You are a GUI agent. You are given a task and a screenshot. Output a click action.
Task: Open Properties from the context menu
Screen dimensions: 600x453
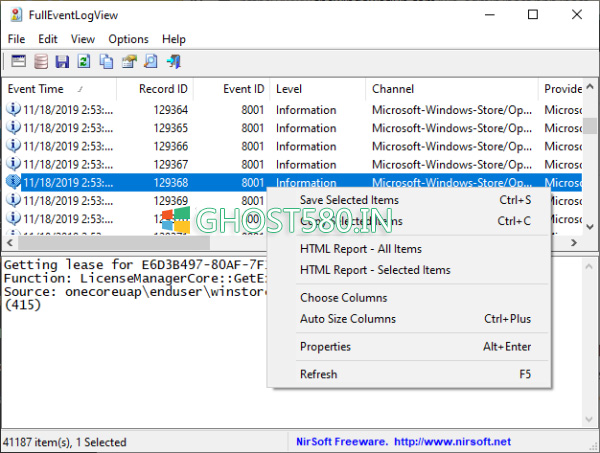click(x=409, y=347)
